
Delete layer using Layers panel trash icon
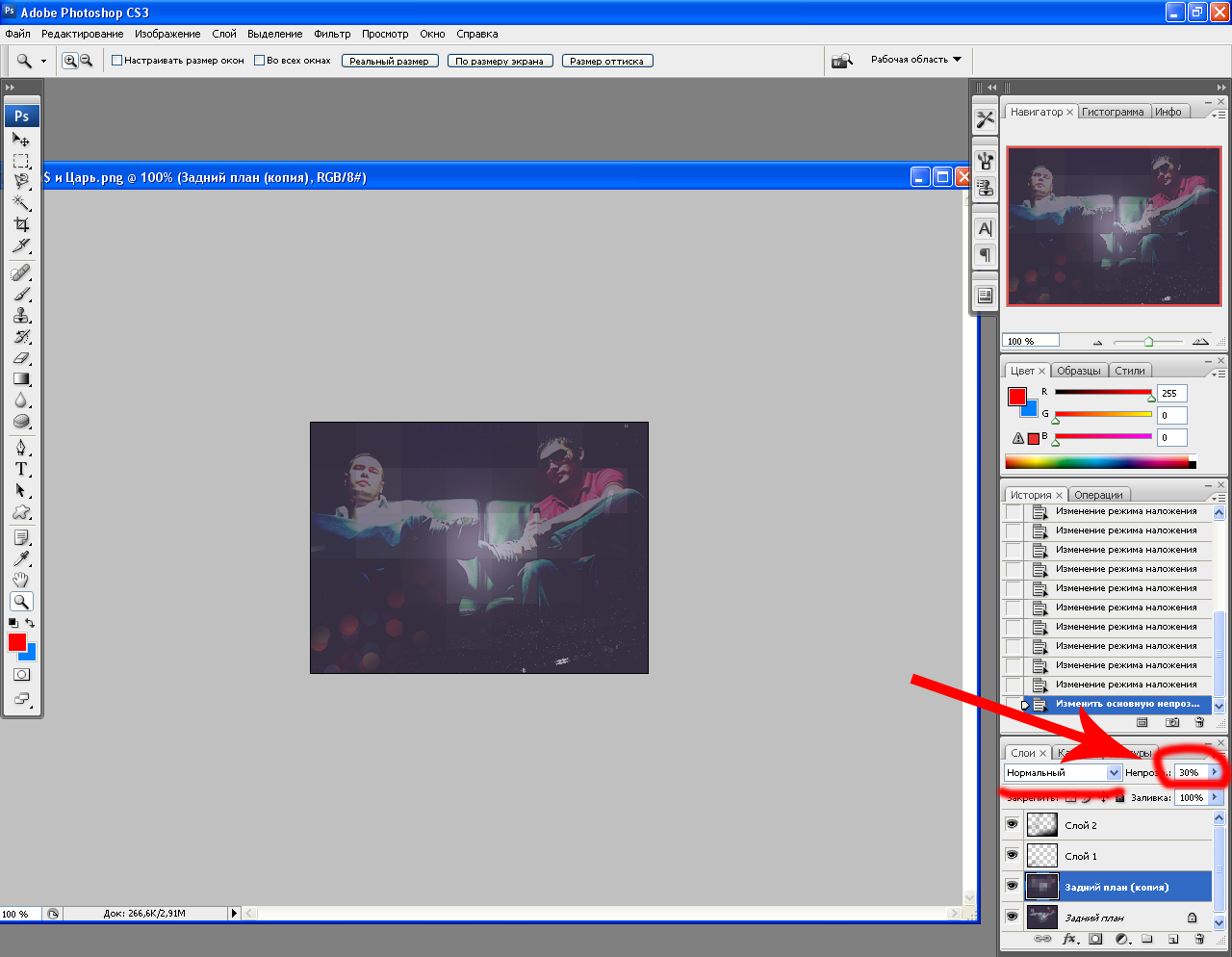tap(1199, 939)
